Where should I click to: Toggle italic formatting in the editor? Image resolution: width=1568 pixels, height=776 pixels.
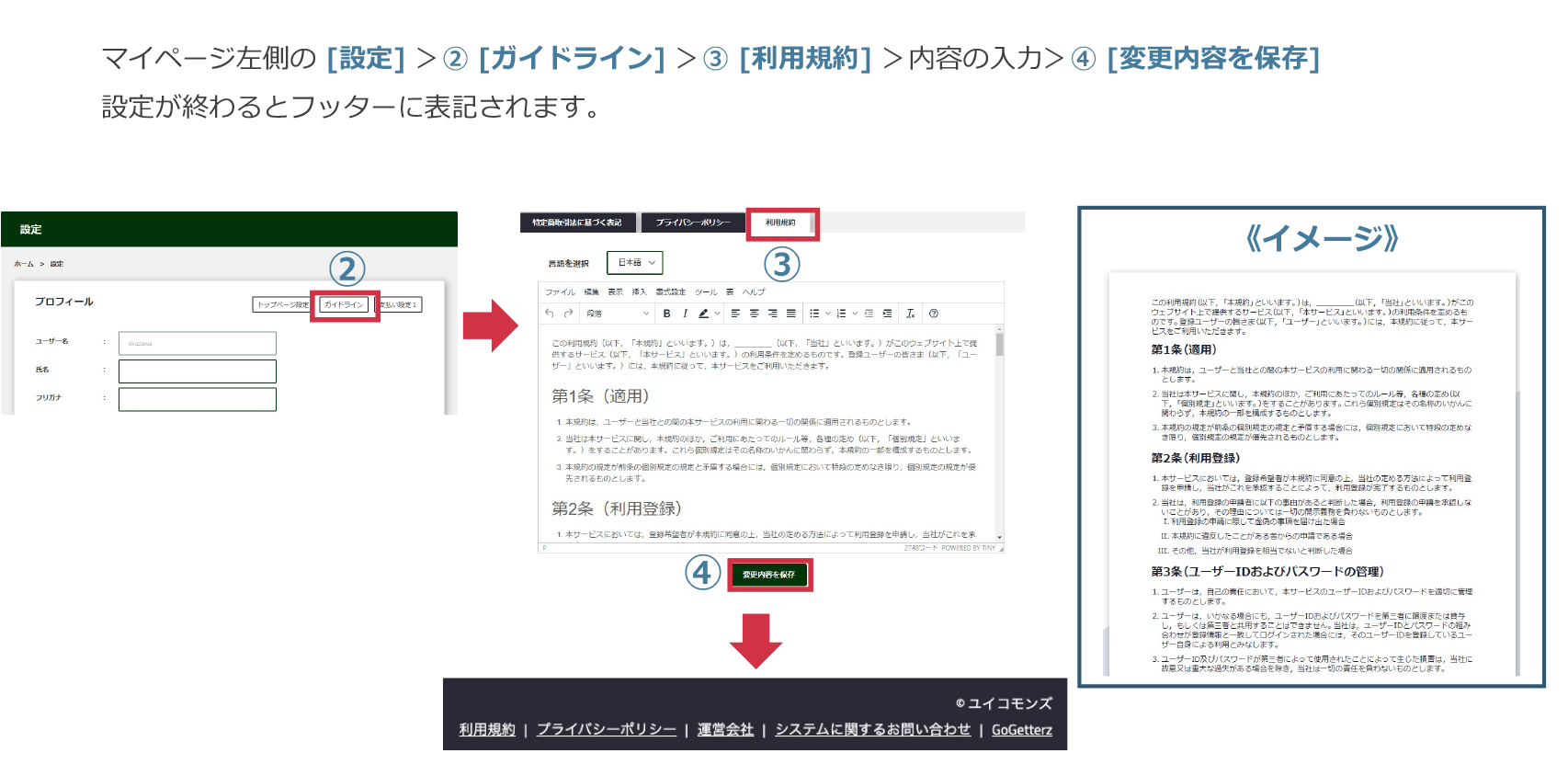685,314
